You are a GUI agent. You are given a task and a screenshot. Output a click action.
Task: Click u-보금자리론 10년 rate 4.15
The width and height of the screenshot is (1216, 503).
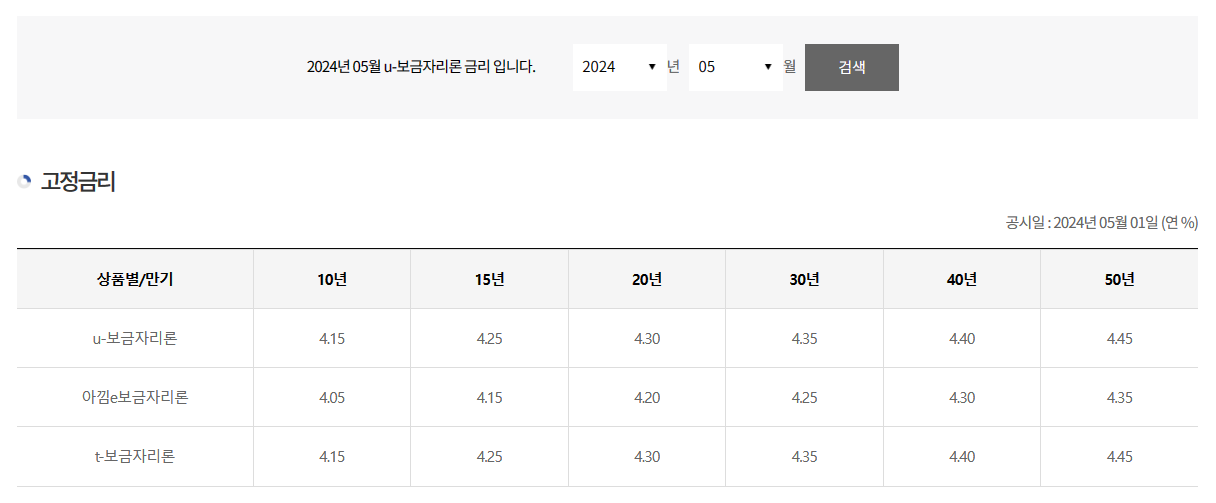click(x=332, y=339)
